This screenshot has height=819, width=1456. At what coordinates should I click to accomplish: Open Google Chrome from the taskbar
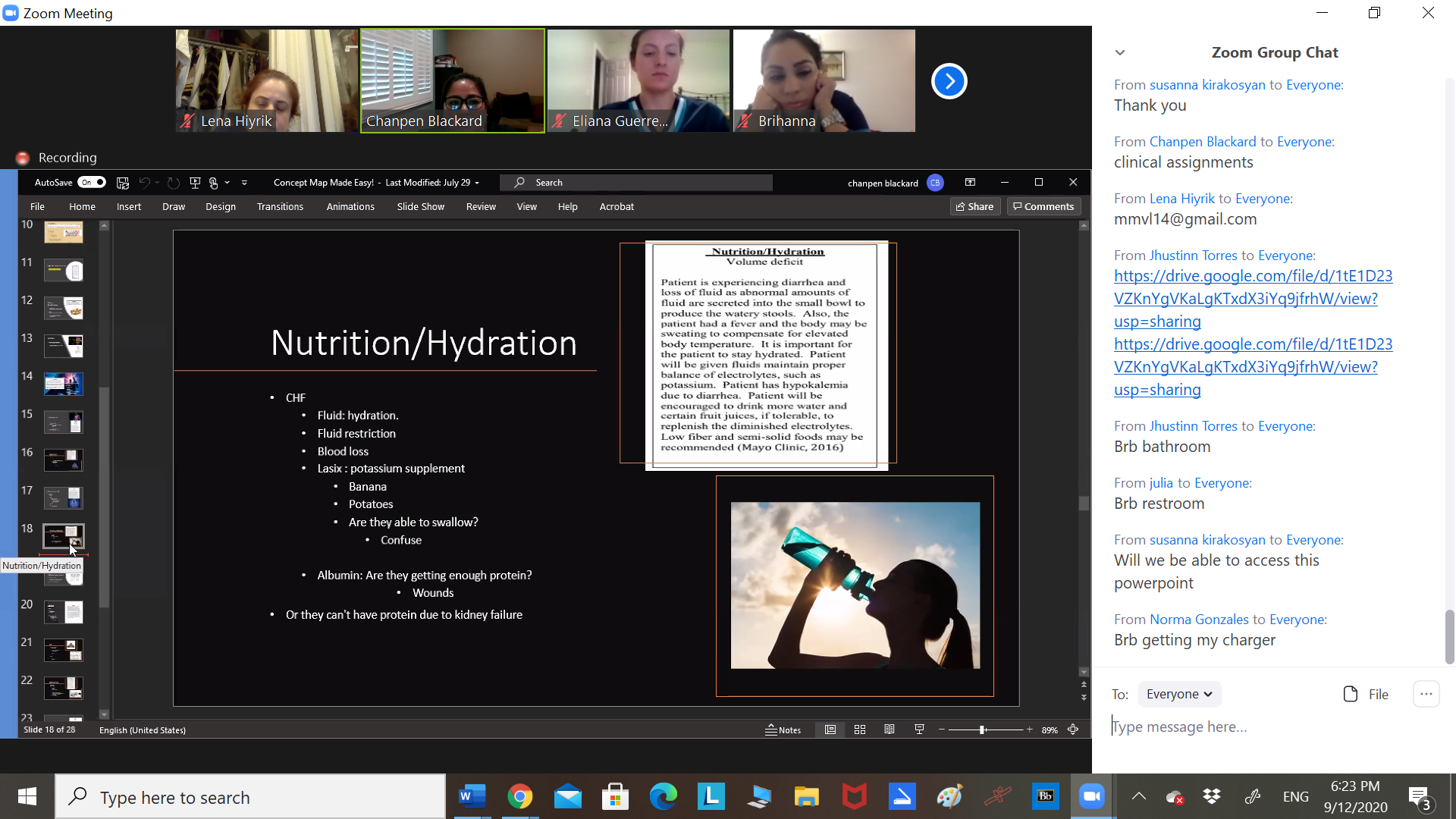[519, 796]
